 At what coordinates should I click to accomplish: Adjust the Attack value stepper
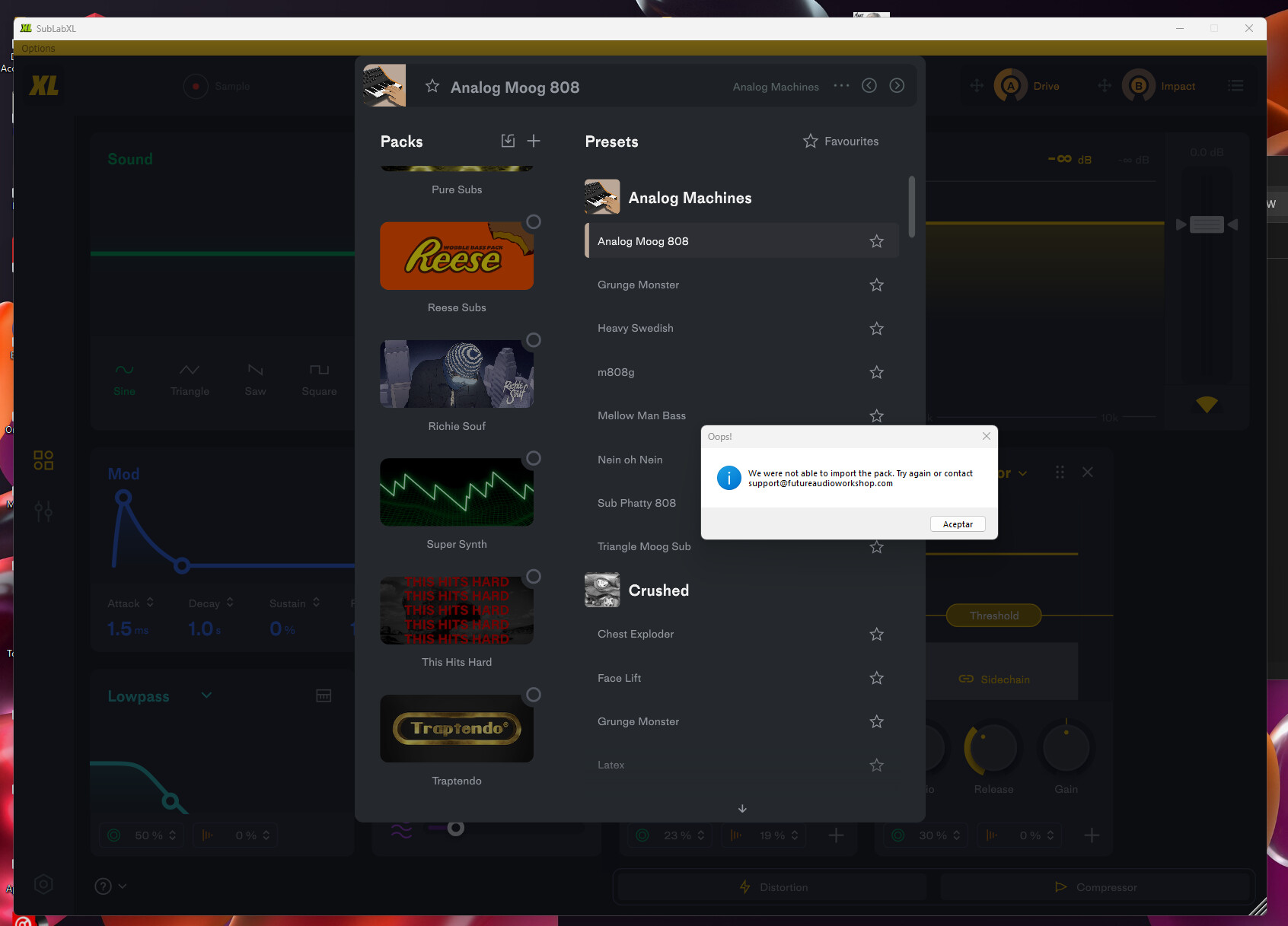pos(150,603)
